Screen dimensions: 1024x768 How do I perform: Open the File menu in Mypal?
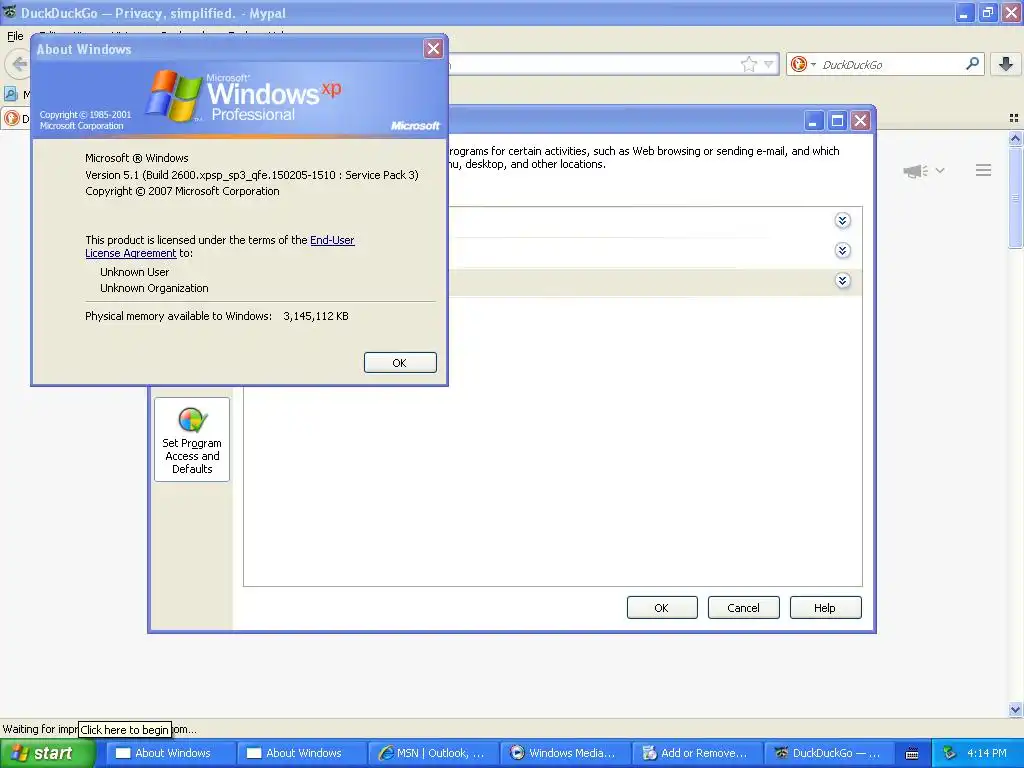point(15,36)
